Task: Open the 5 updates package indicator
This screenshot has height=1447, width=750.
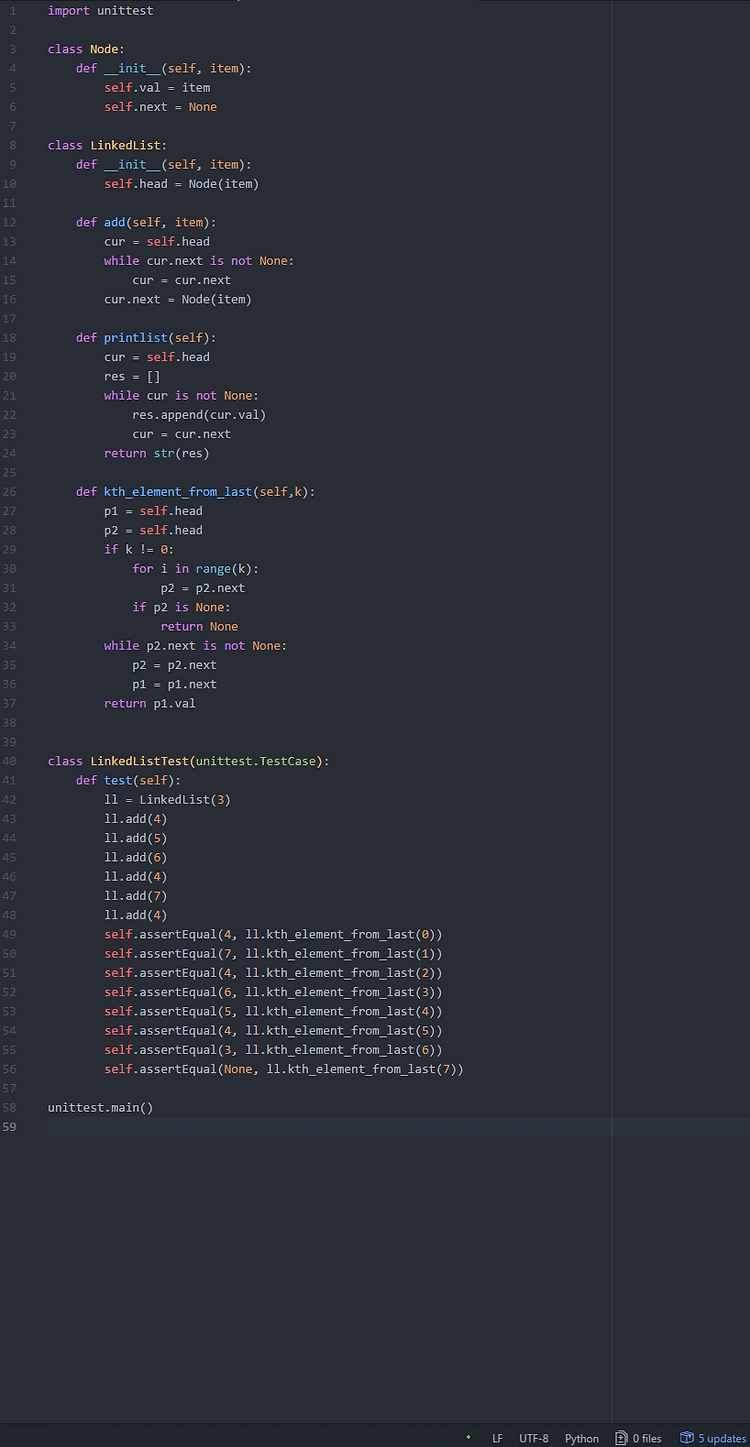Action: click(713, 1438)
